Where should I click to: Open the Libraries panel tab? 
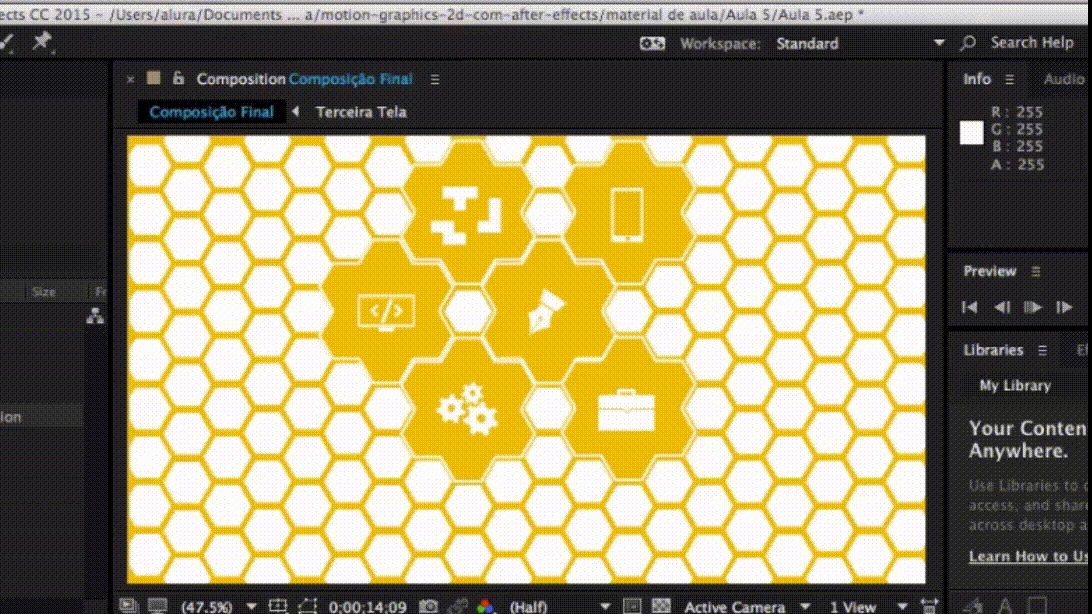click(x=992, y=350)
